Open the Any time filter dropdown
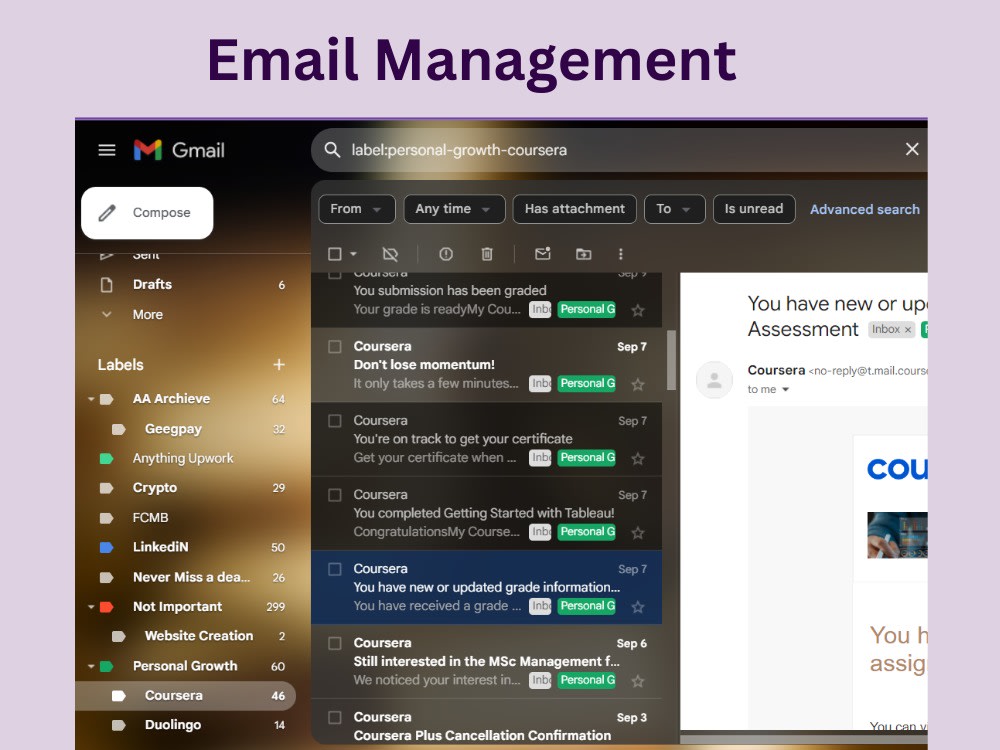Screen dimensions: 1000x750 [454, 209]
